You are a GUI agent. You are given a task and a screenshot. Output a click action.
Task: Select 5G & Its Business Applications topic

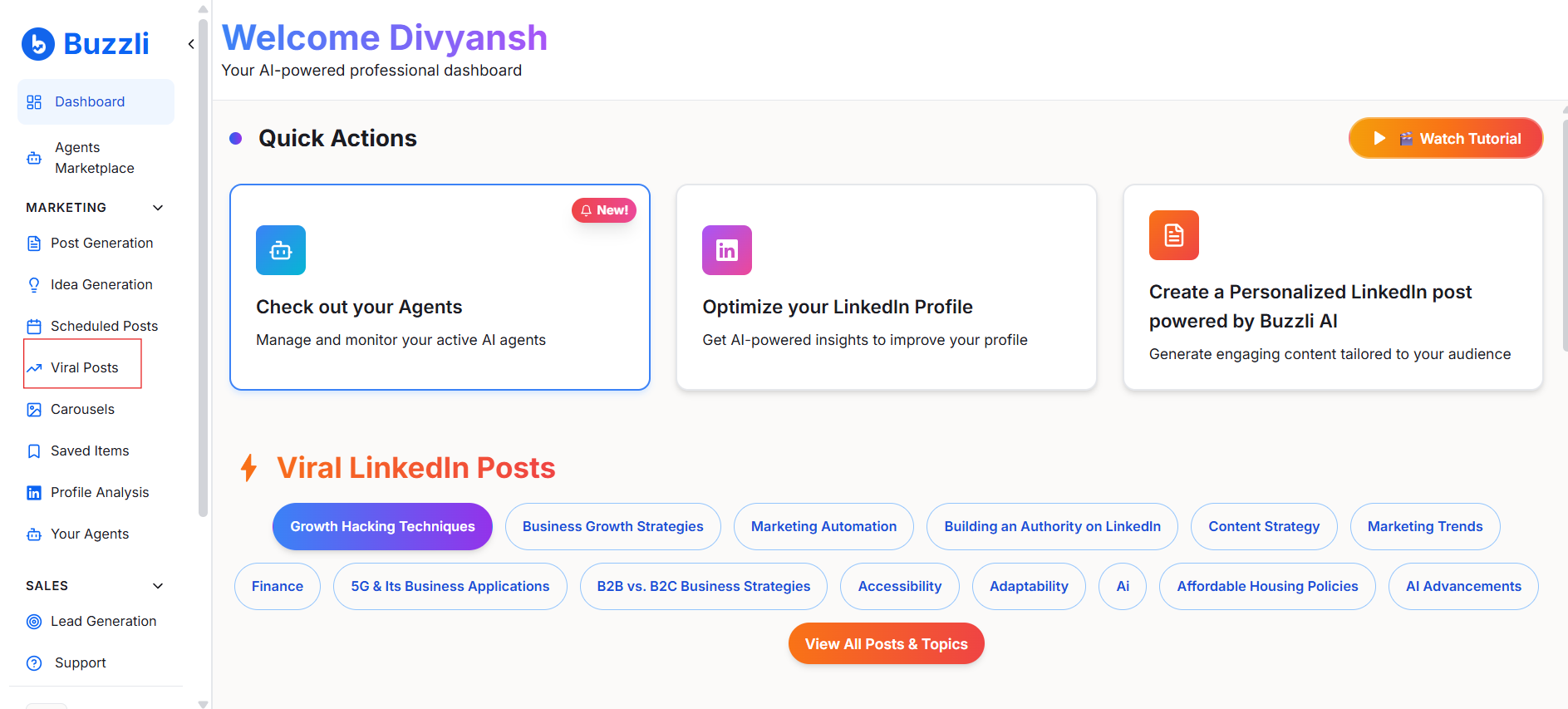pos(450,586)
